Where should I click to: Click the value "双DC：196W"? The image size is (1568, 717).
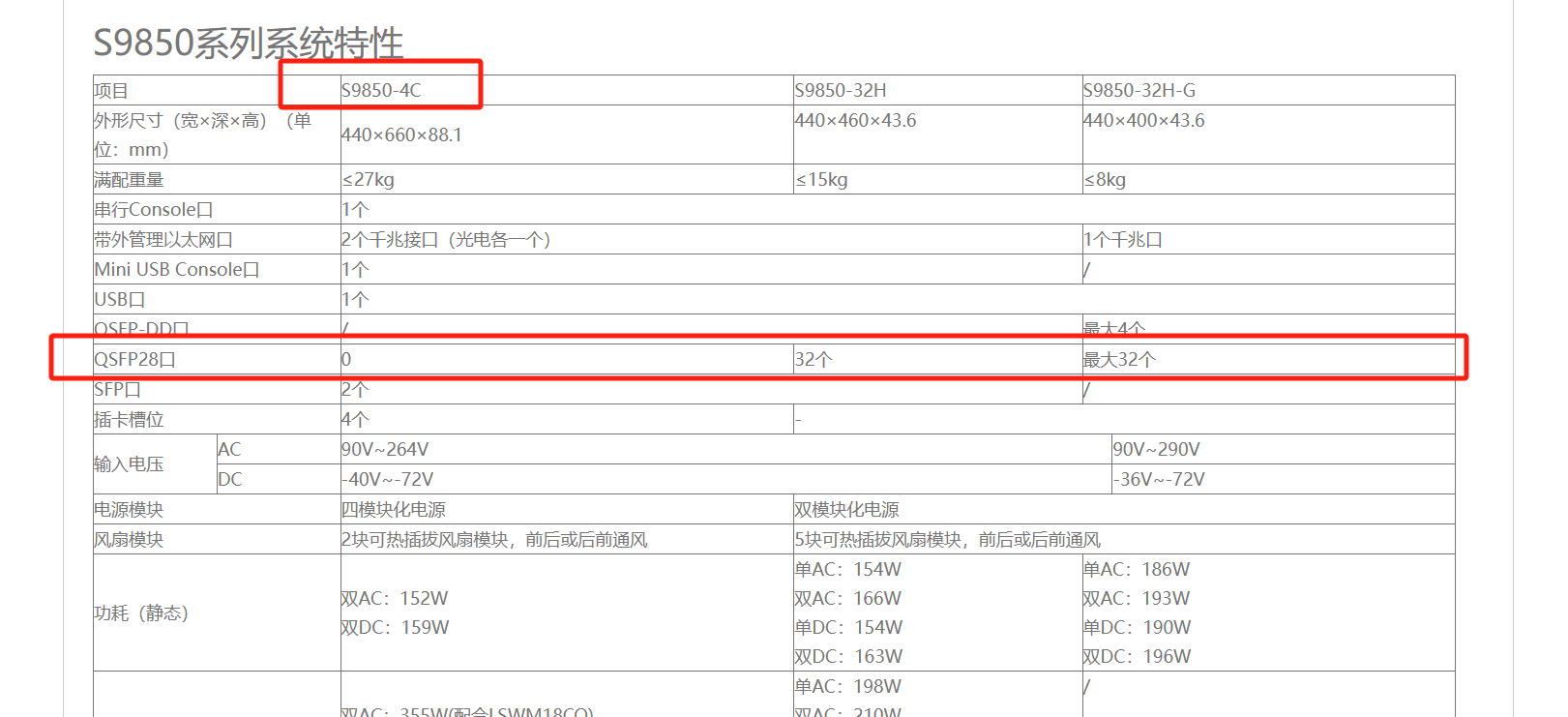(1137, 657)
